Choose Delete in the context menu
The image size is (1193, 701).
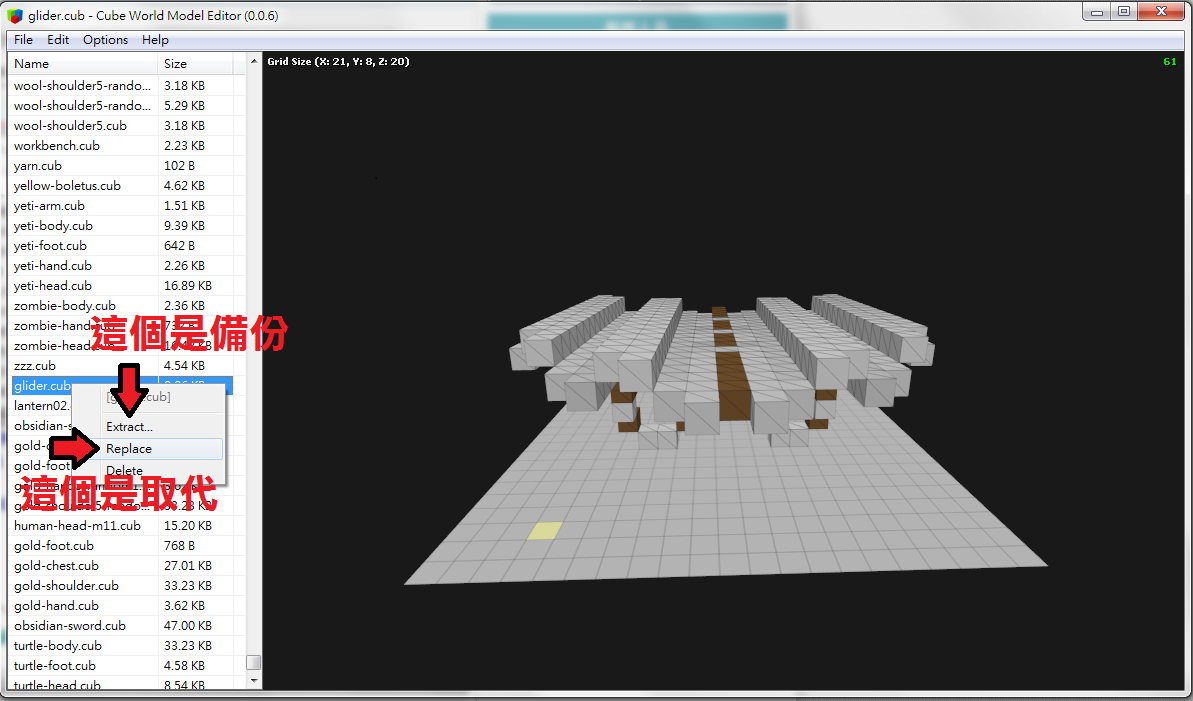(x=125, y=470)
